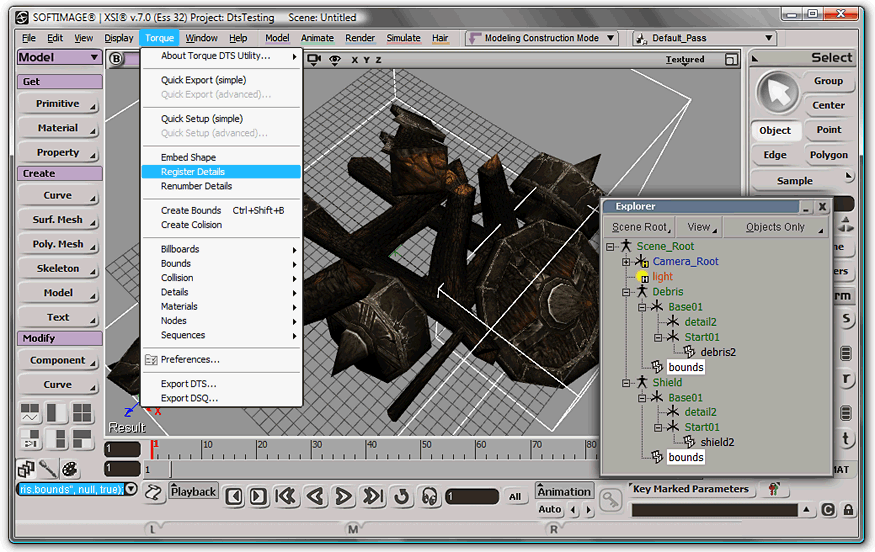Select the Polygon filter button
This screenshot has width=875, height=552.
(829, 155)
